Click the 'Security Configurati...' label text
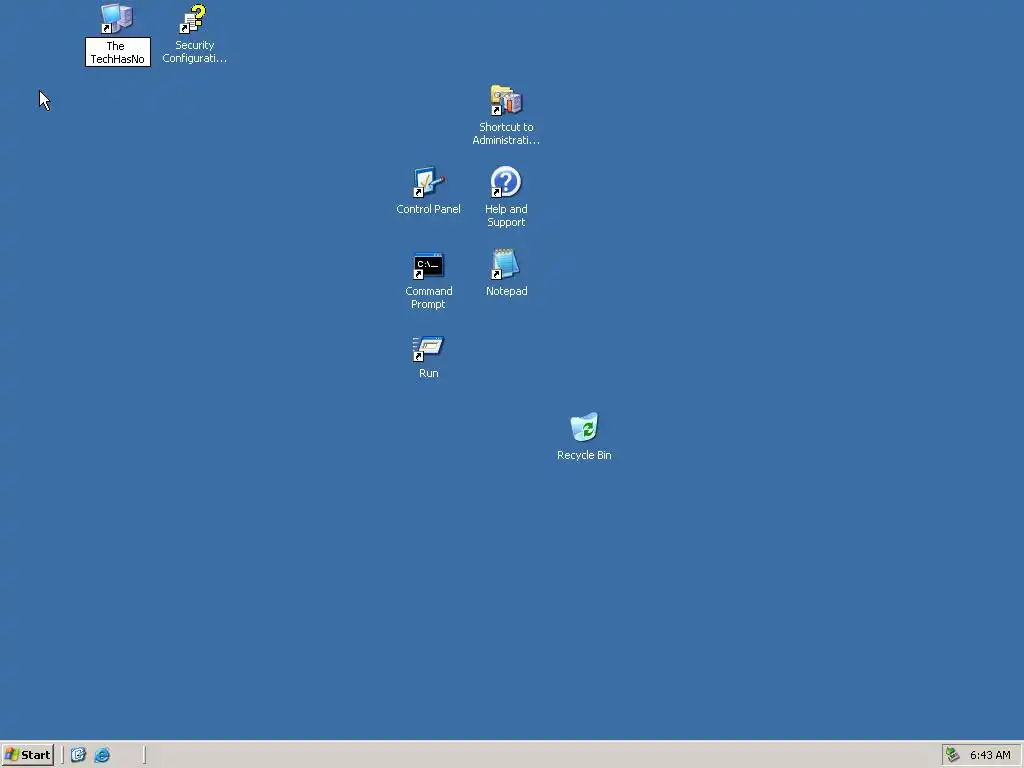The image size is (1024, 768). point(195,52)
